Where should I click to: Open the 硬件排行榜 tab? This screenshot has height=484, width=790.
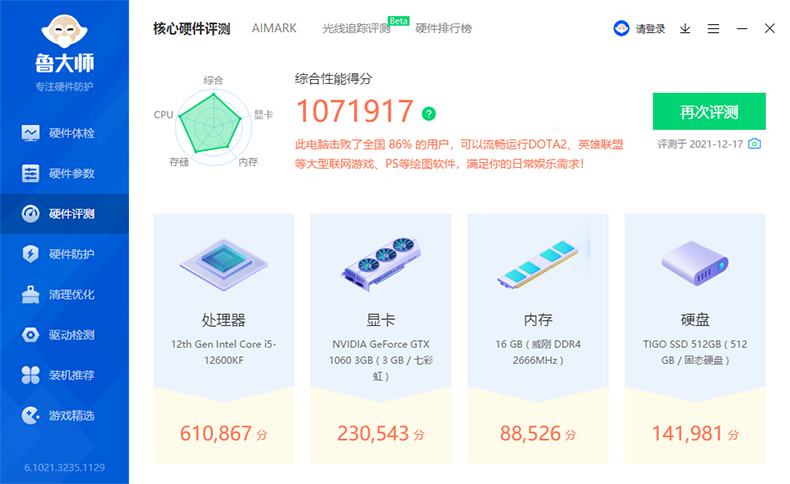(443, 28)
